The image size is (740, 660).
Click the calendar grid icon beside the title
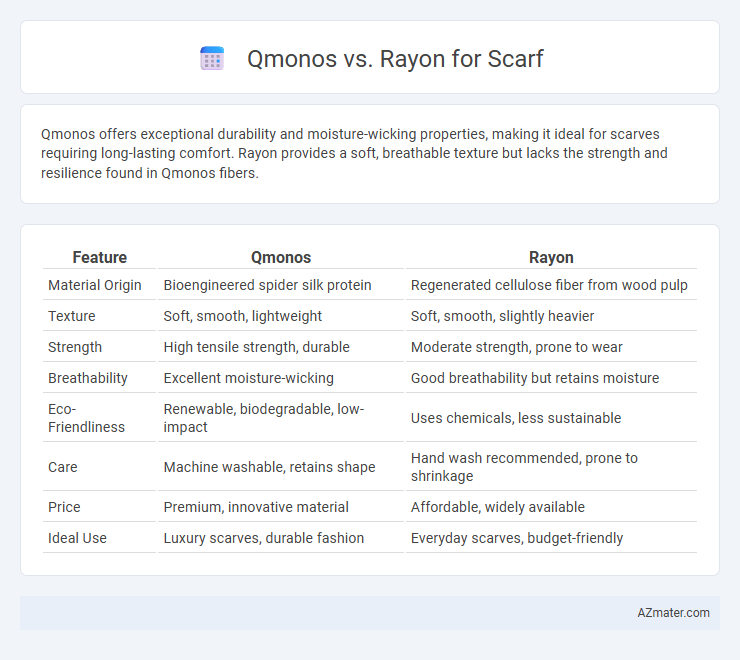tap(212, 59)
